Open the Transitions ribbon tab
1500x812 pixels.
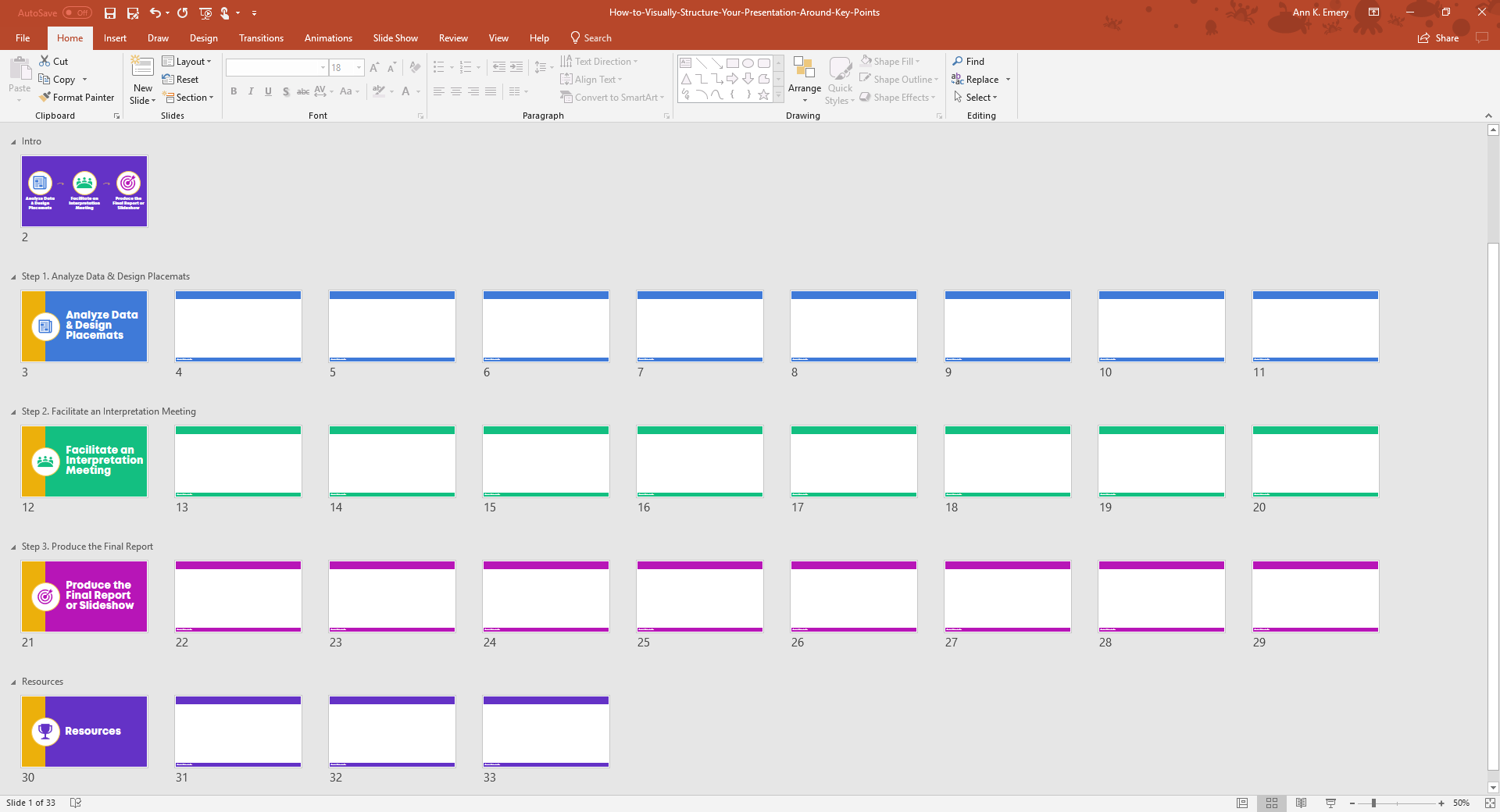tap(260, 37)
